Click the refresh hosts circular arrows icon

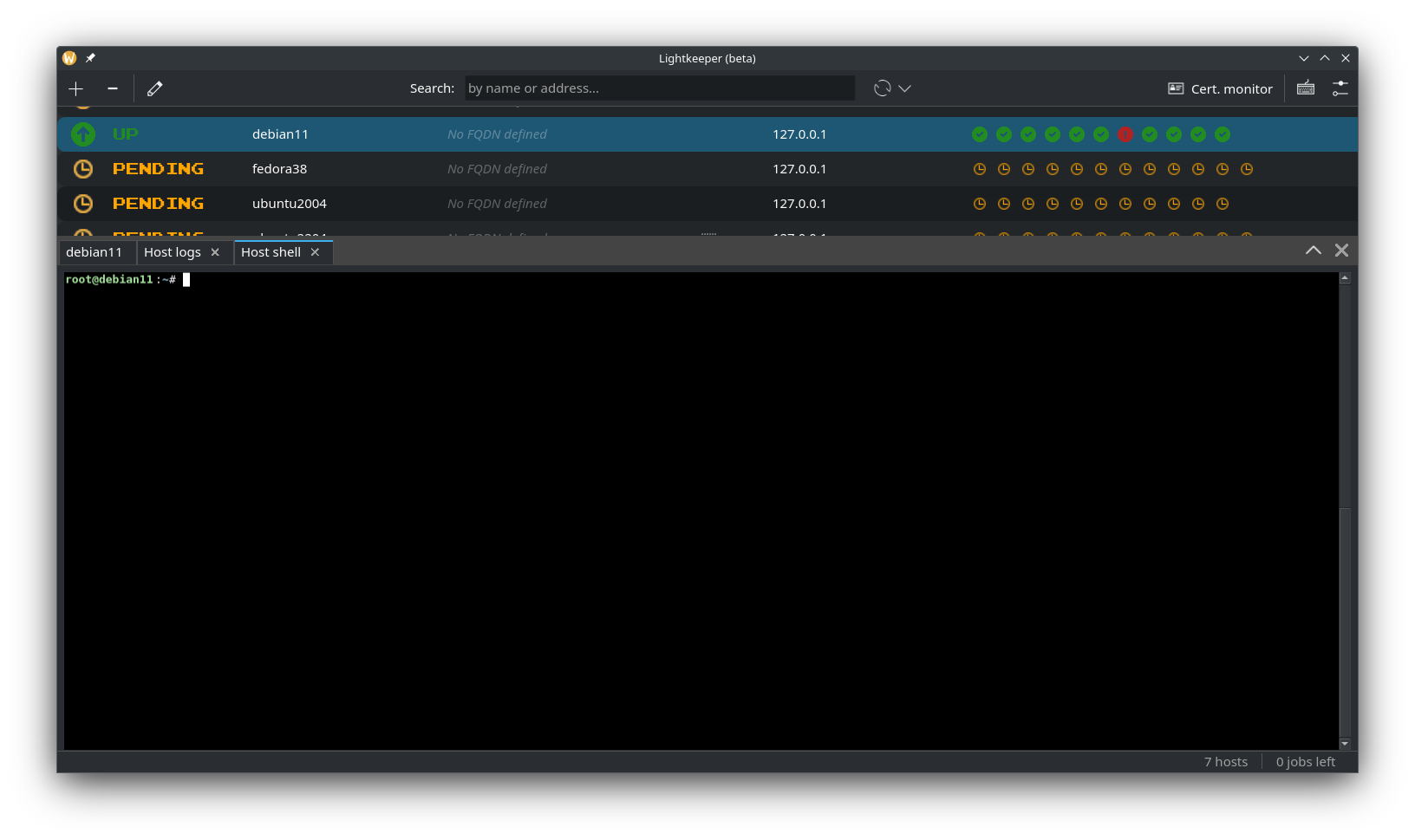coord(883,88)
